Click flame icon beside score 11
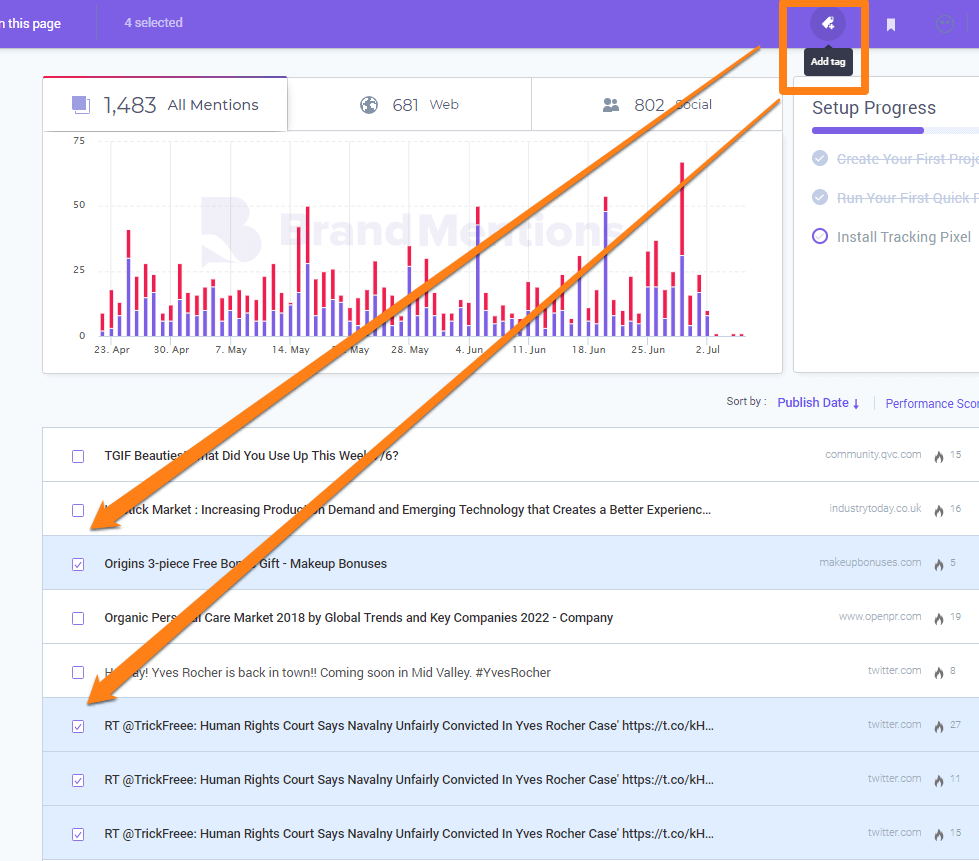 coord(938,780)
